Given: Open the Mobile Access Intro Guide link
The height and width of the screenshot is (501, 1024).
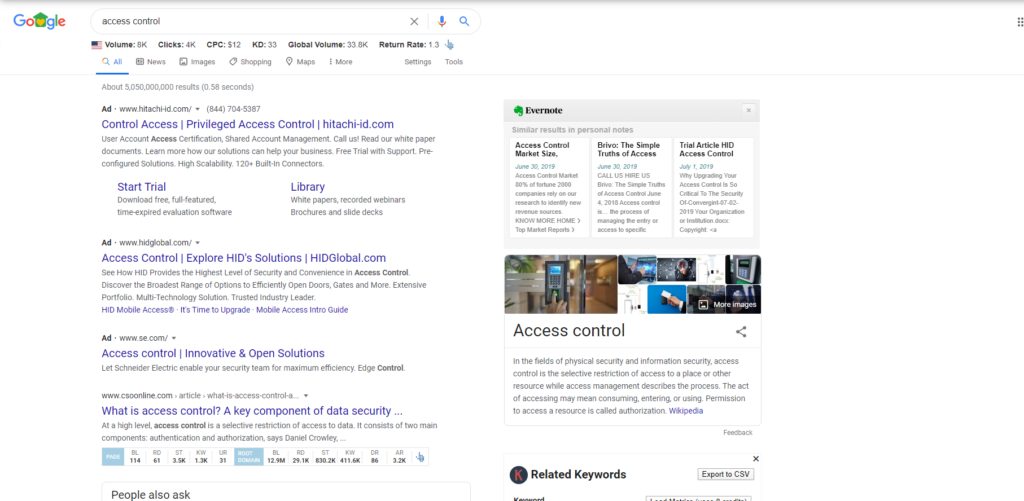Looking at the screenshot, I should (x=302, y=310).
